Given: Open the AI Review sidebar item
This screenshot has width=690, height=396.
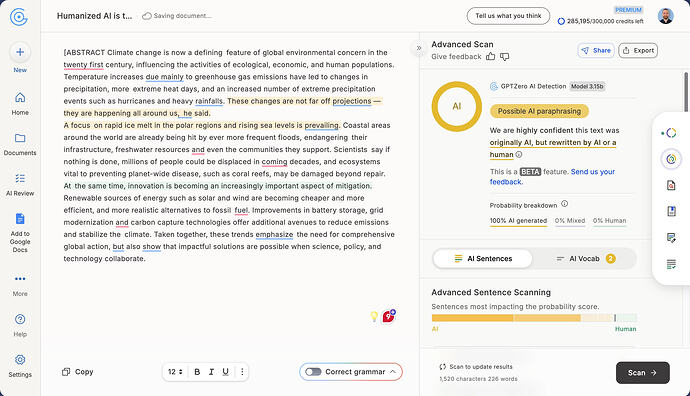Looking at the screenshot, I should [20, 185].
